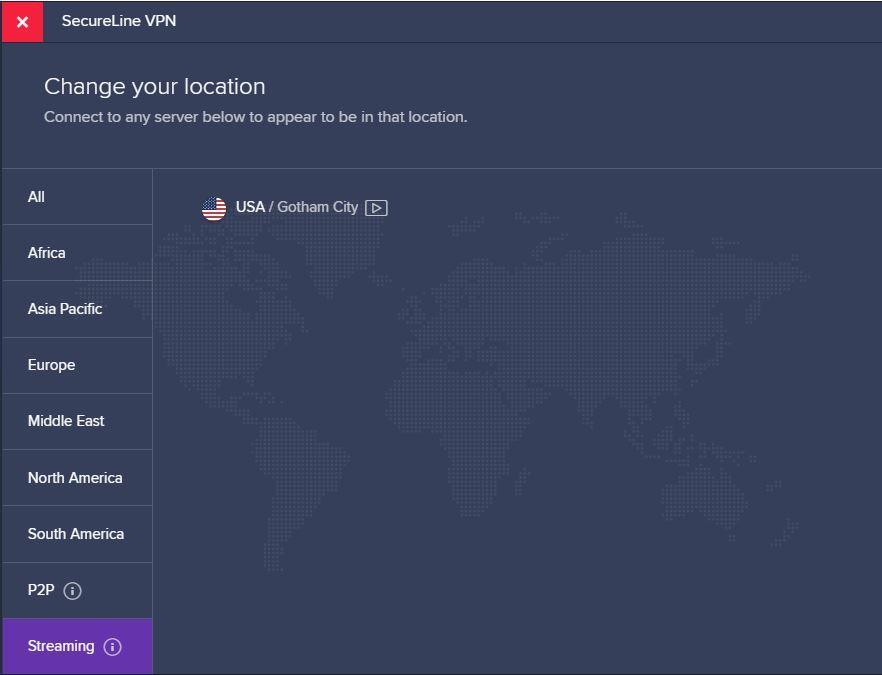Open South America server list
The height and width of the screenshot is (675, 882).
pos(77,534)
